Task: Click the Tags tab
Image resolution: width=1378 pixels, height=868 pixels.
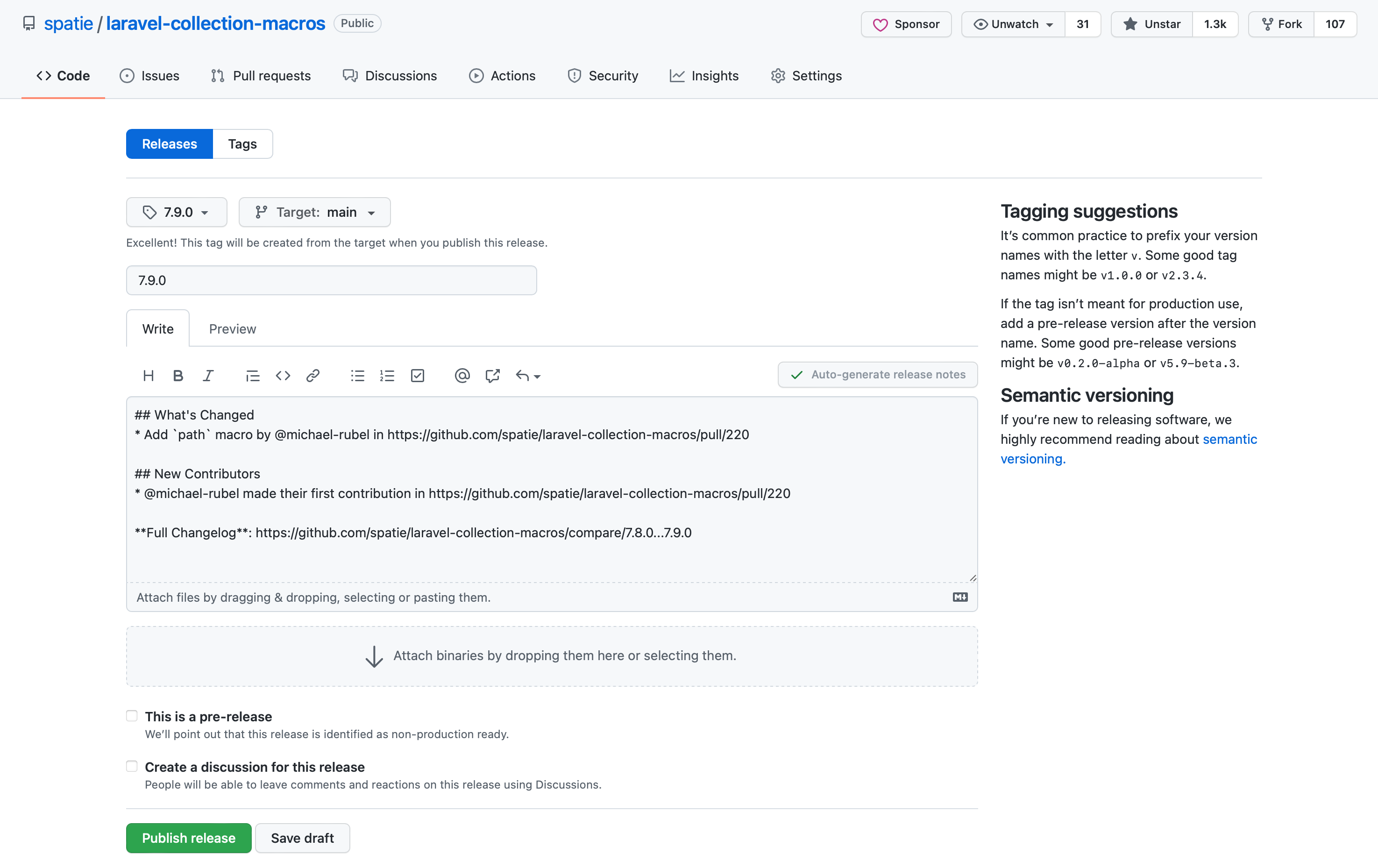Action: coord(242,144)
